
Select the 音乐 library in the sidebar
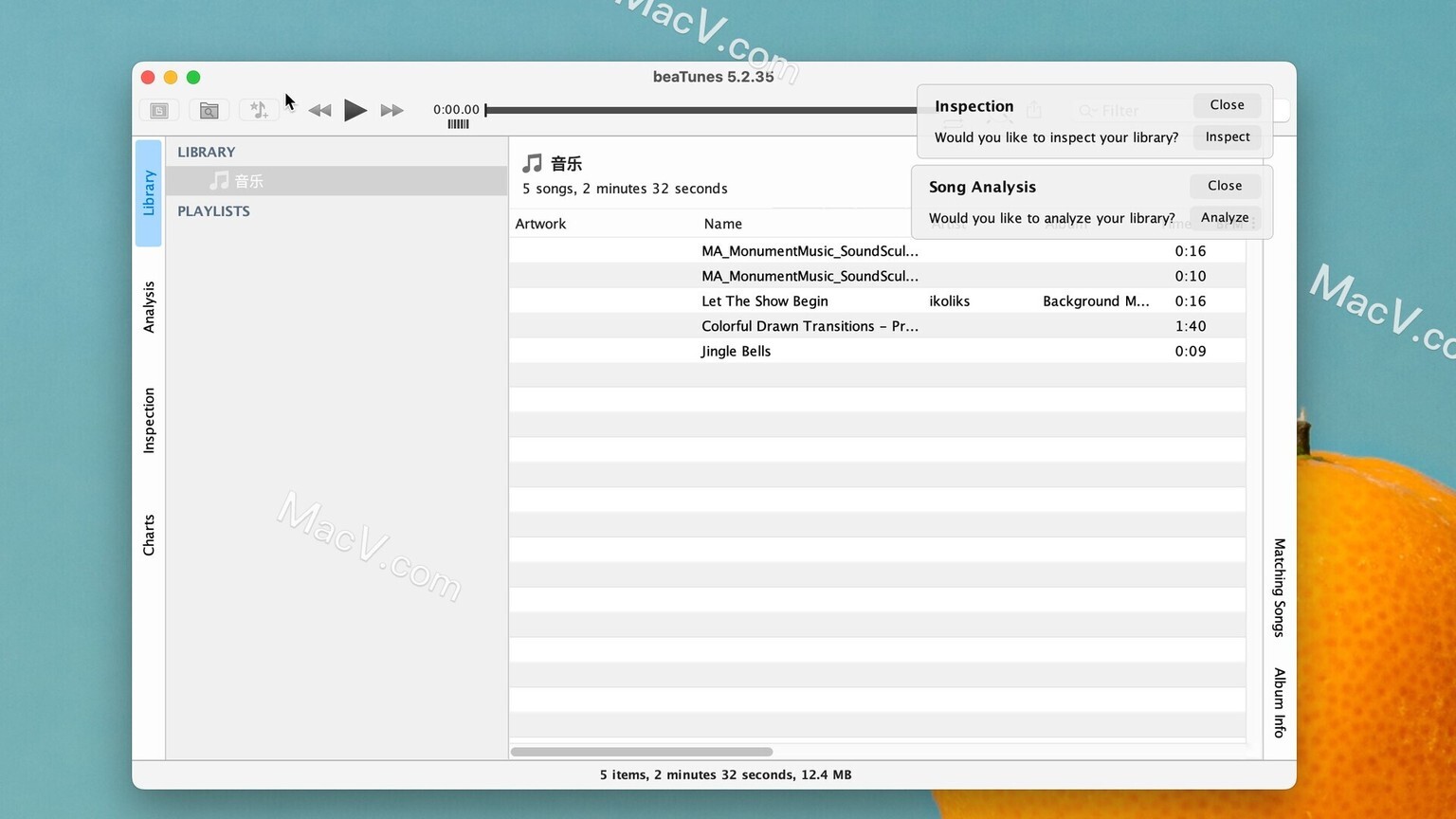click(337, 181)
